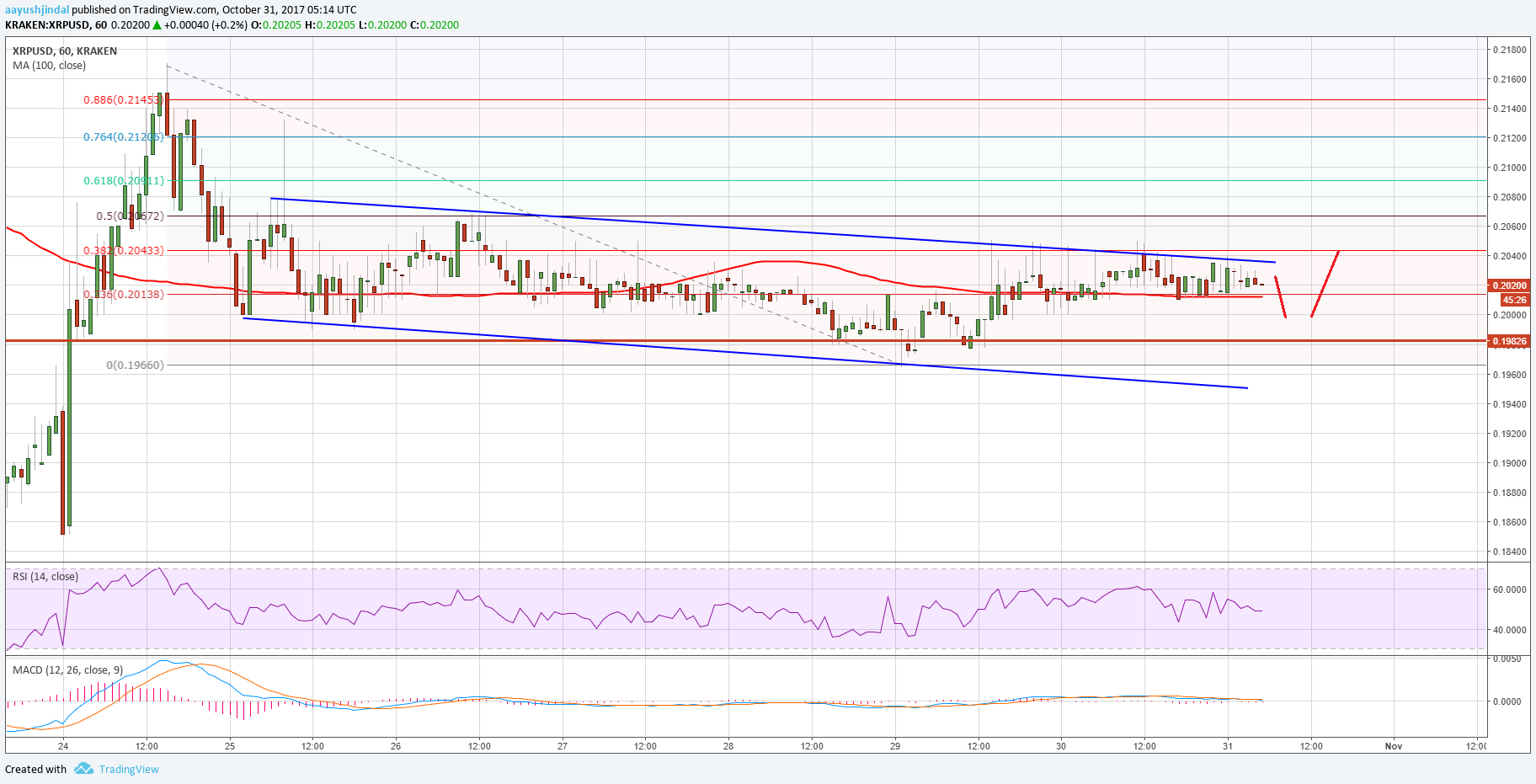The width and height of the screenshot is (1536, 784).
Task: Click the 0.19400 price axis label
Action: tap(1509, 404)
